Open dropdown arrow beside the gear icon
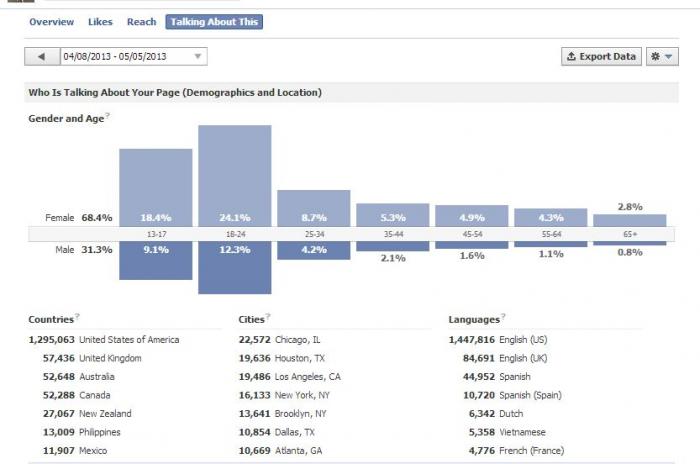Image resolution: width=700 pixels, height=464 pixels. click(x=669, y=57)
